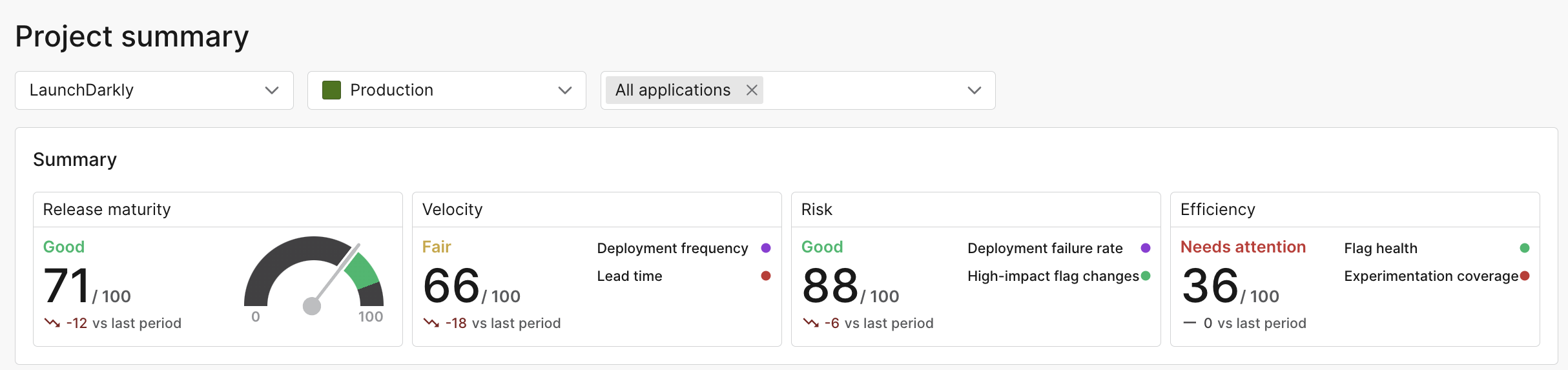Click the red Lead time status dot
Viewport: 1568px width, 370px height.
click(766, 276)
